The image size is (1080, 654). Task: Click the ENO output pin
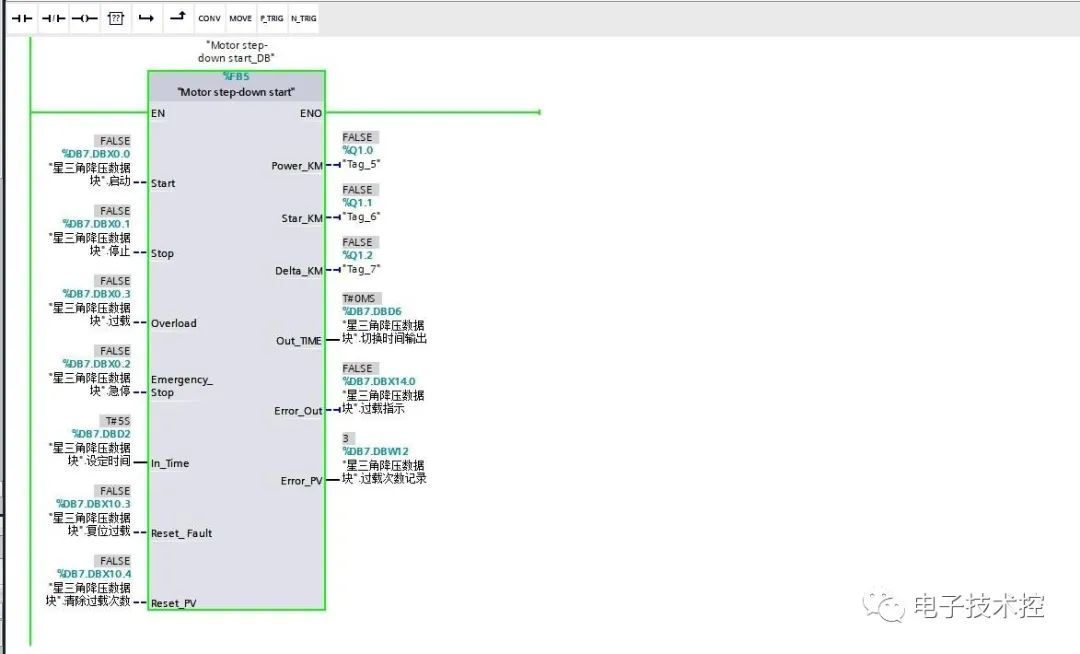[311, 113]
